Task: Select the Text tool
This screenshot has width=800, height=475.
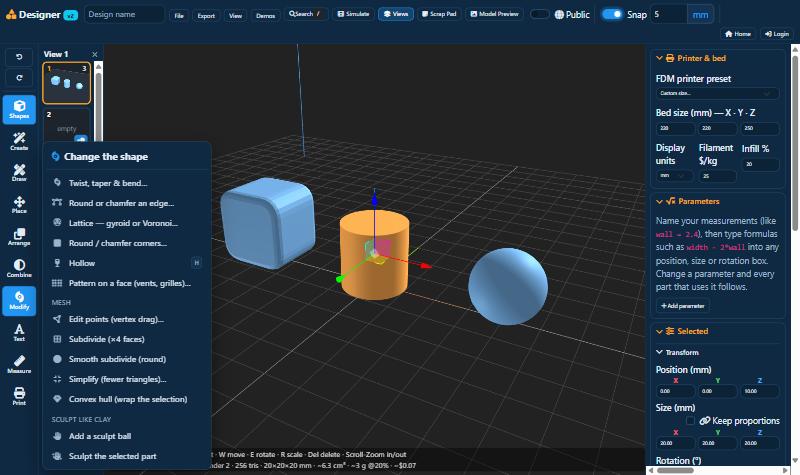Action: [x=19, y=333]
